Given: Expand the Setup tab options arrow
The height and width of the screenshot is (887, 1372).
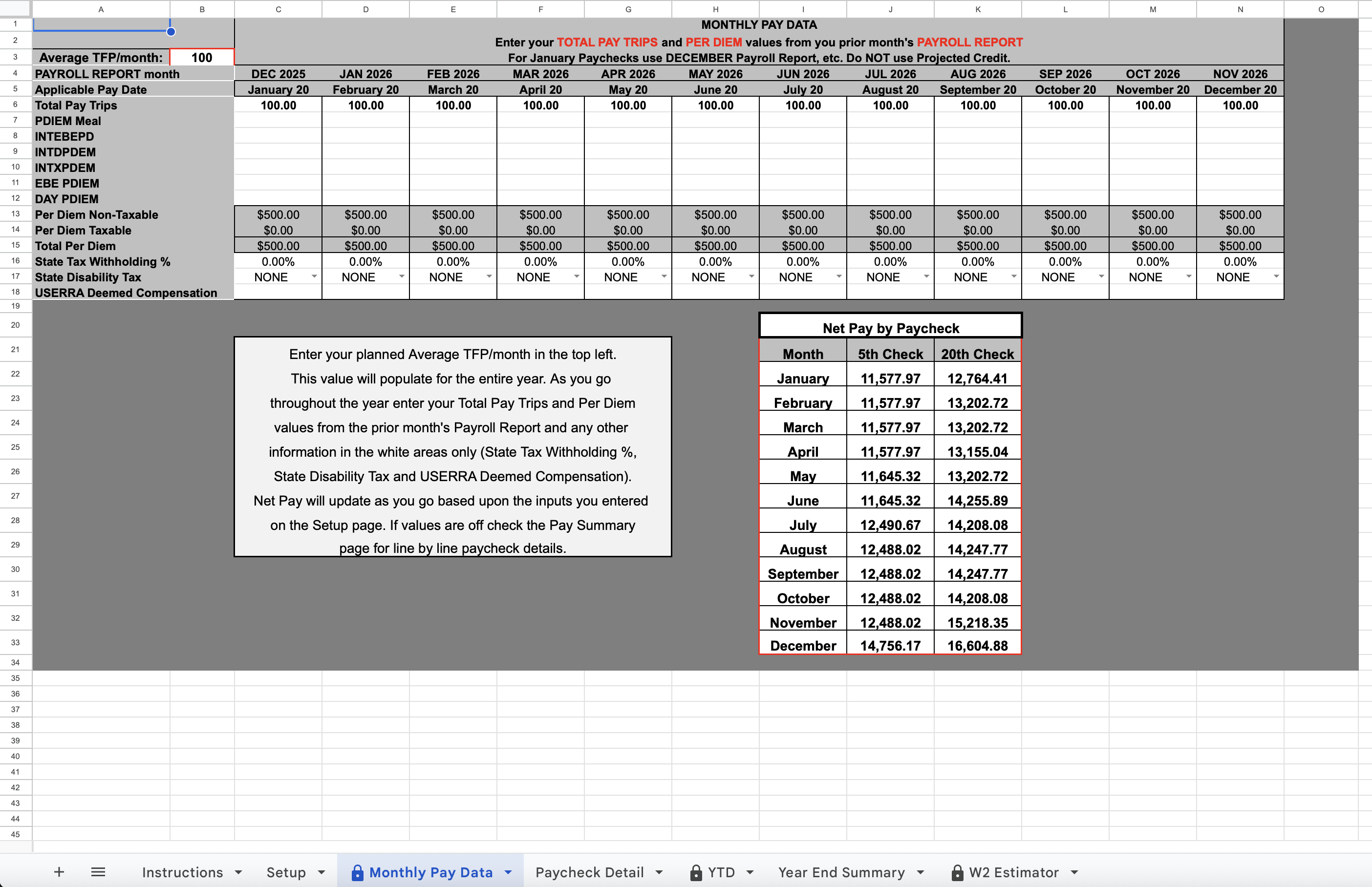Looking at the screenshot, I should (322, 872).
